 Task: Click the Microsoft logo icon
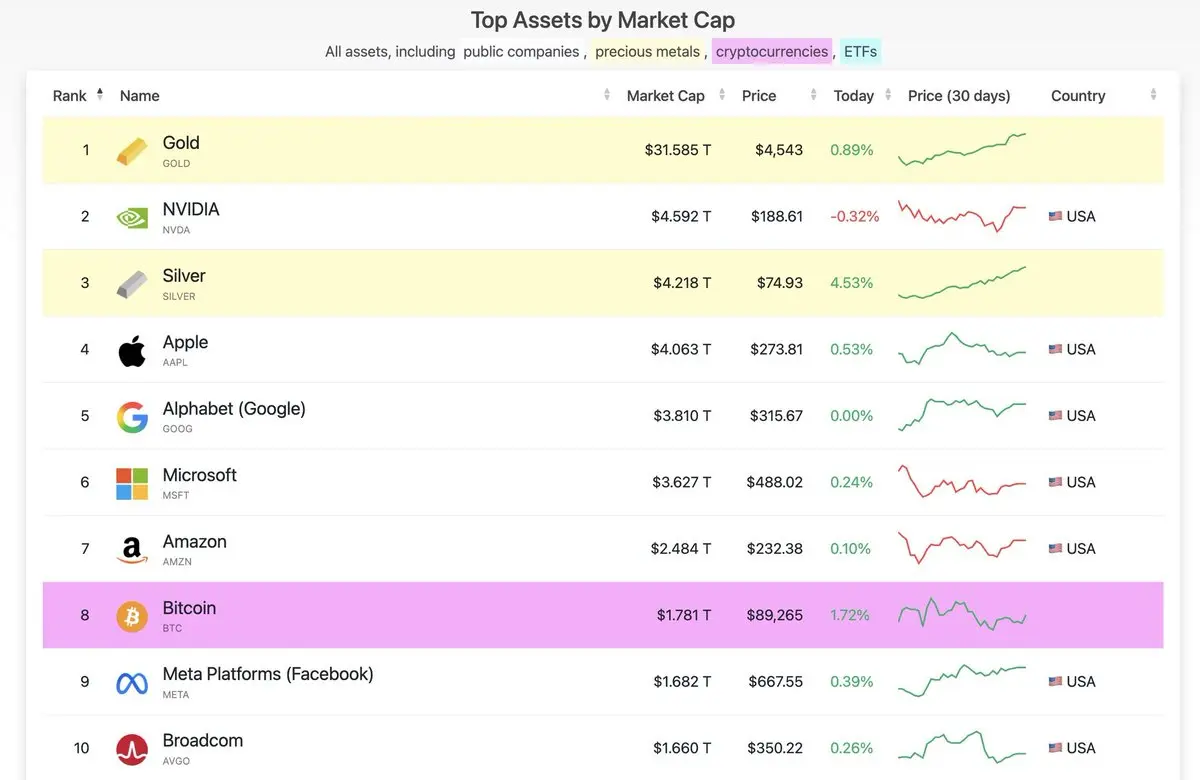click(x=132, y=484)
